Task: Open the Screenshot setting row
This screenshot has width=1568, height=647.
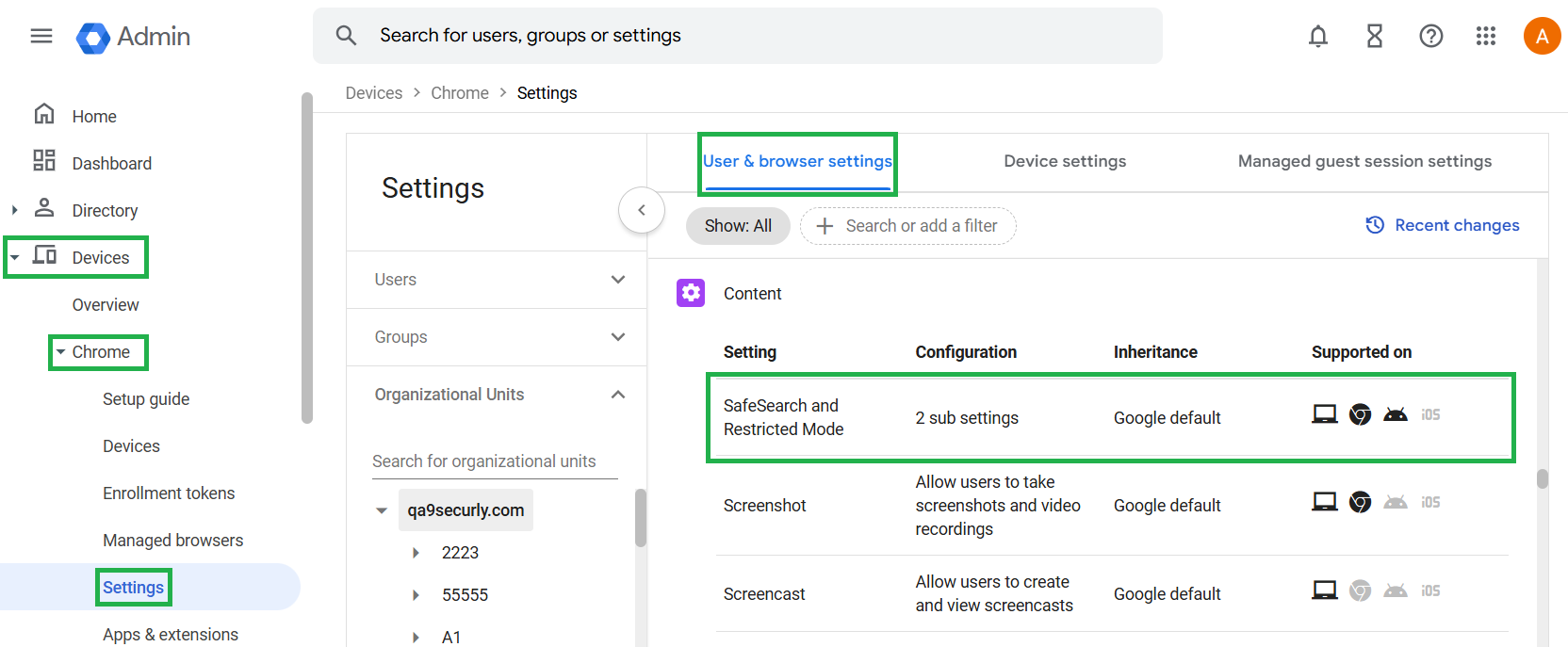Action: [x=1112, y=506]
